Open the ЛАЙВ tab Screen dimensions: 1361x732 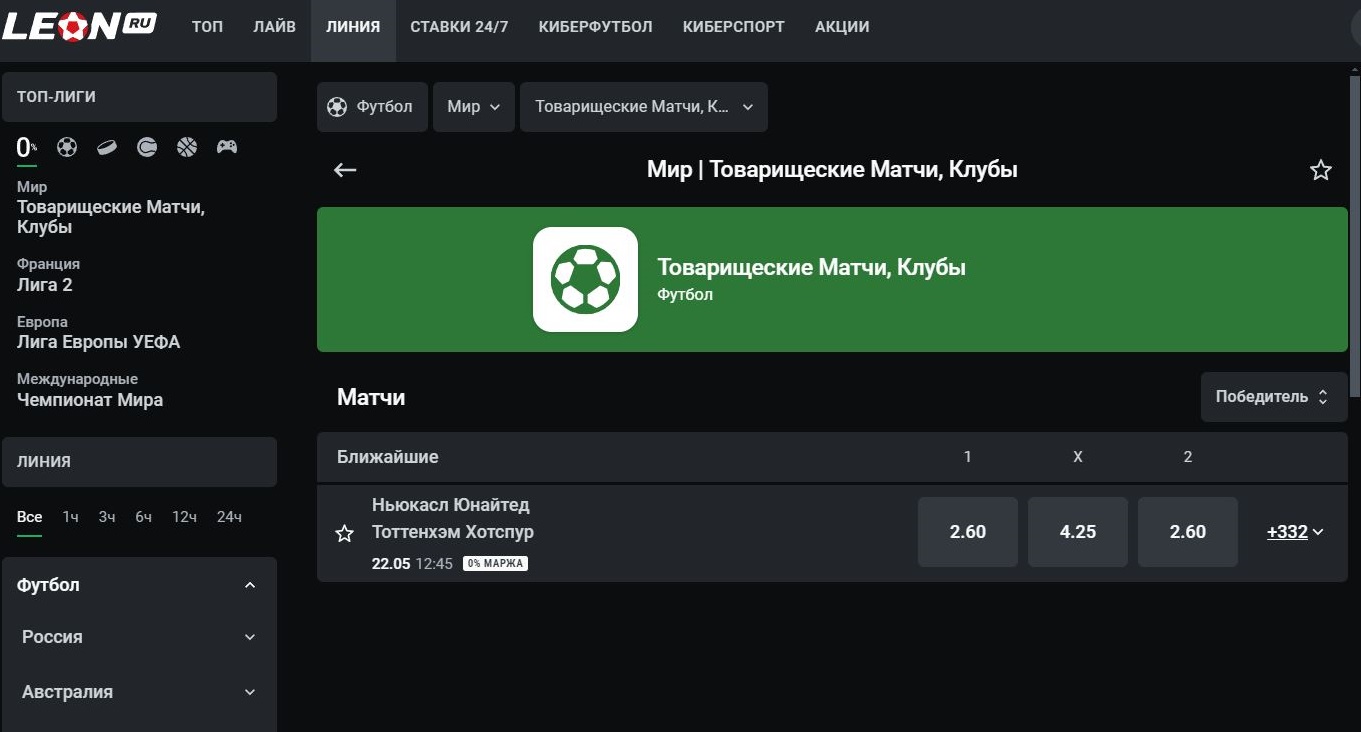point(274,27)
